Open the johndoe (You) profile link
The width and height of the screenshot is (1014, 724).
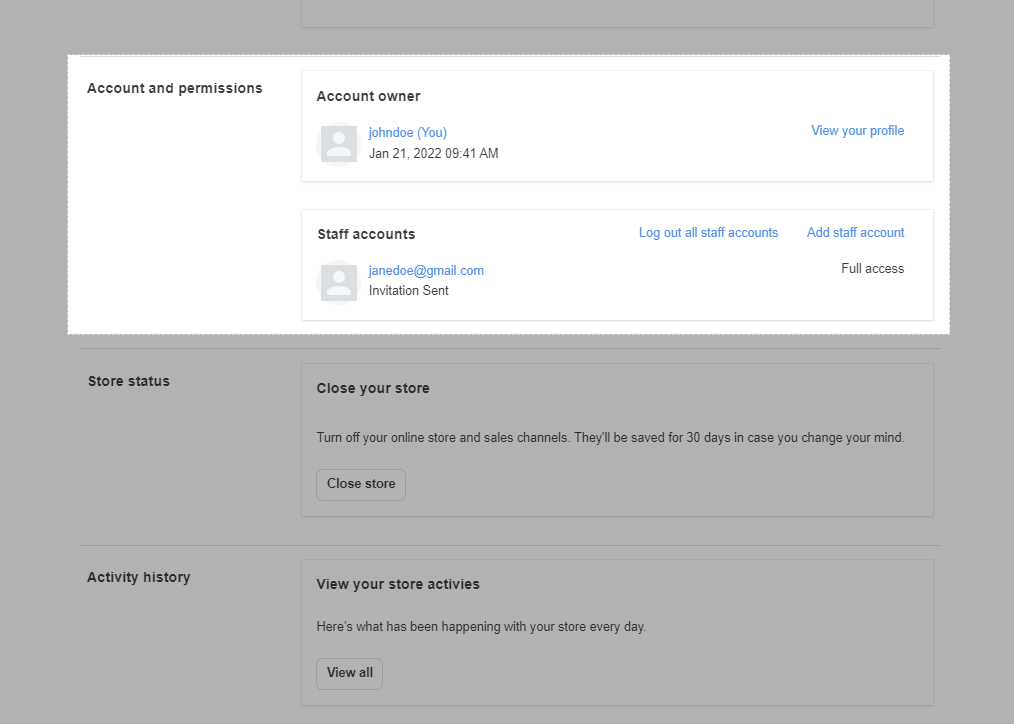click(x=407, y=133)
